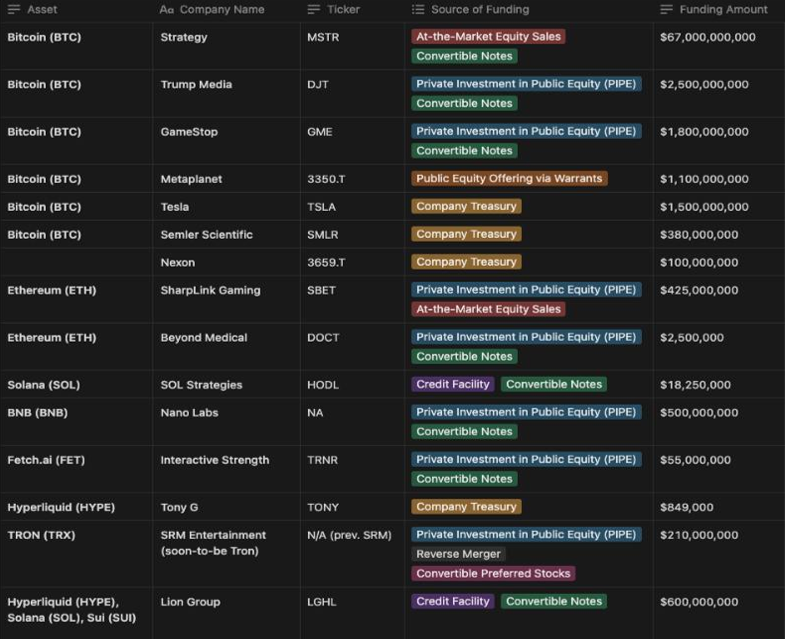
Task: Click company name 'Nexon'
Action: pos(178,262)
